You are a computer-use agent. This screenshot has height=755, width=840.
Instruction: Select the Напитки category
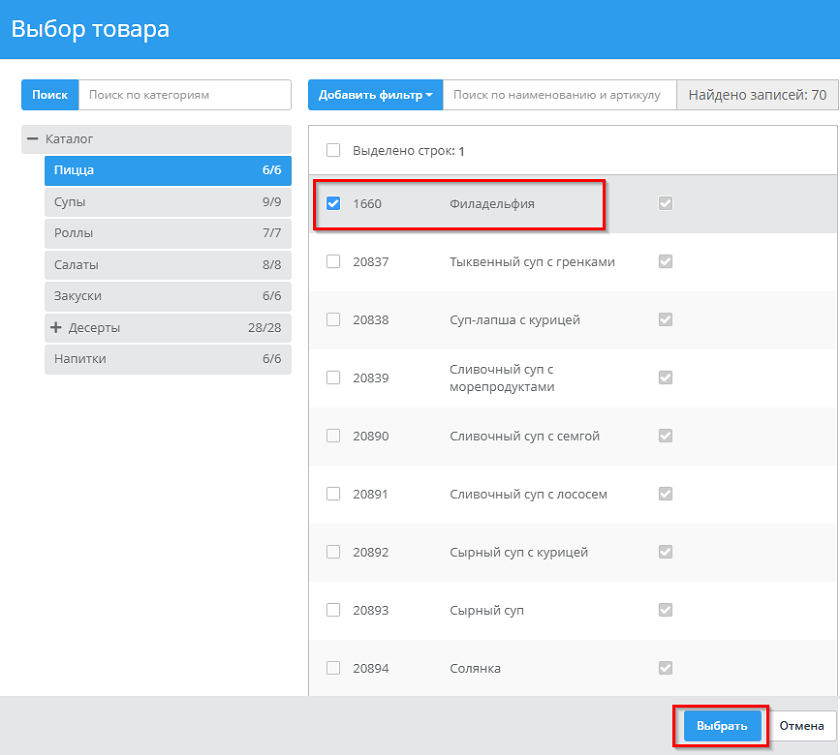pyautogui.click(x=167, y=359)
